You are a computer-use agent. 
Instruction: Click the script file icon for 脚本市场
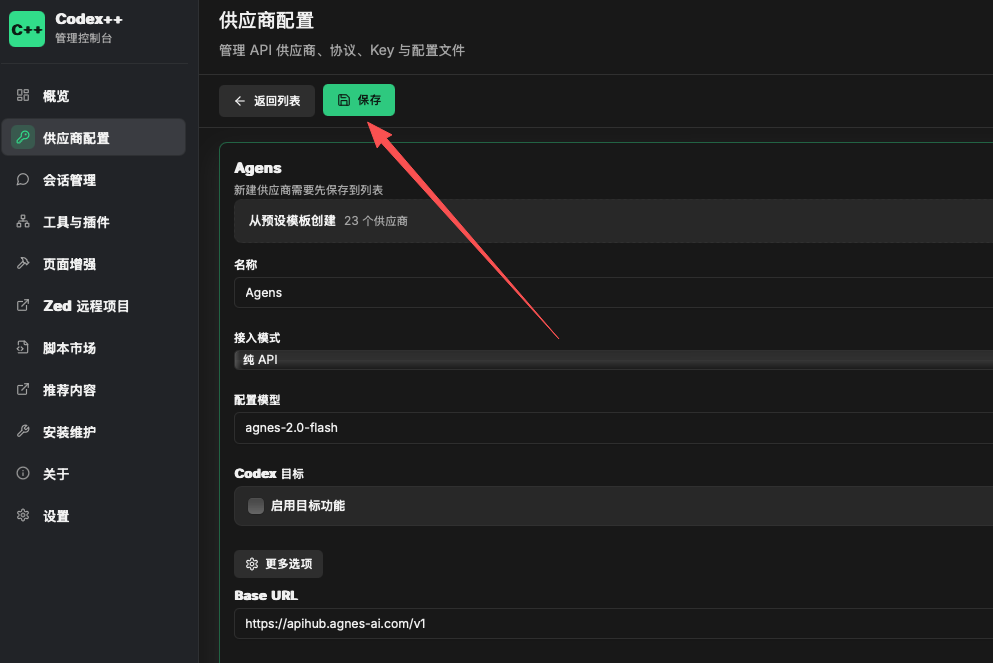(23, 347)
